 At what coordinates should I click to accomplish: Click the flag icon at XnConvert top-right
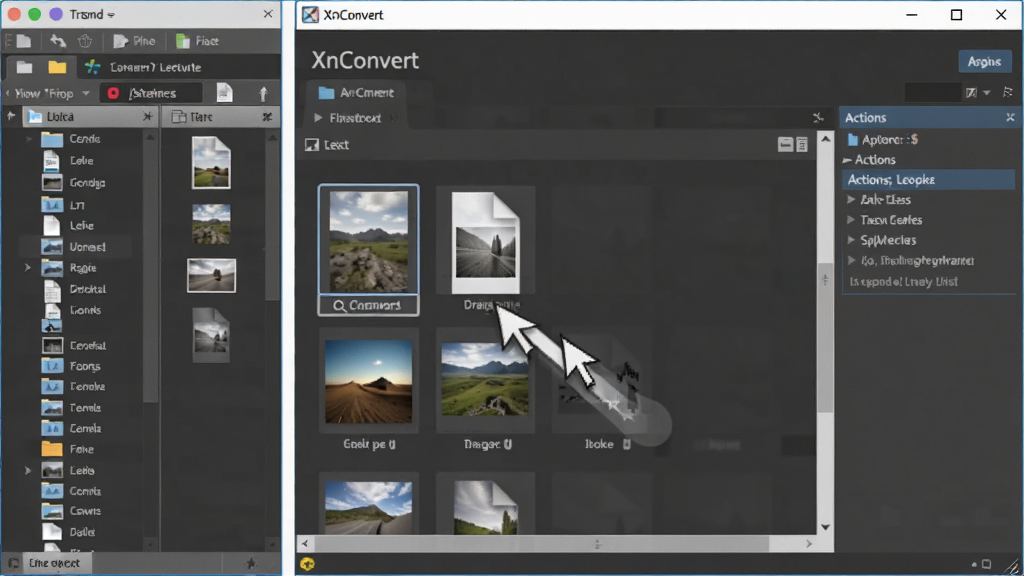[1008, 92]
